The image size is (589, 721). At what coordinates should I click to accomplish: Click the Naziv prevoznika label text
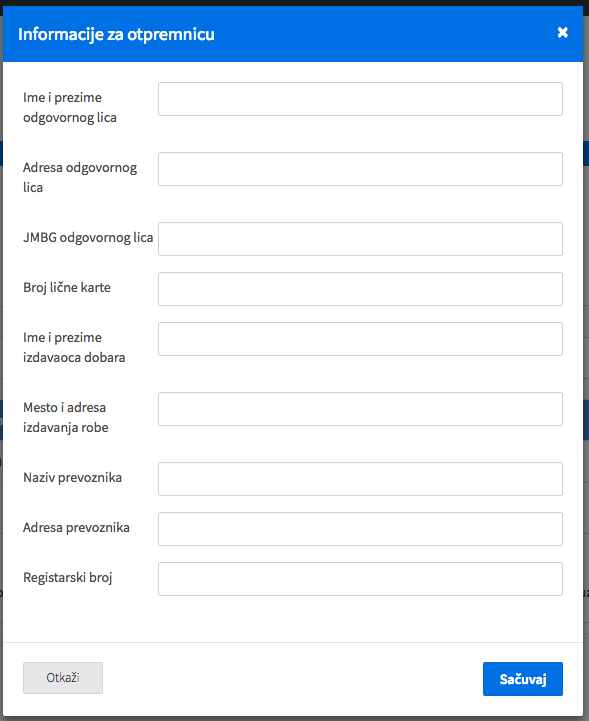(72, 477)
